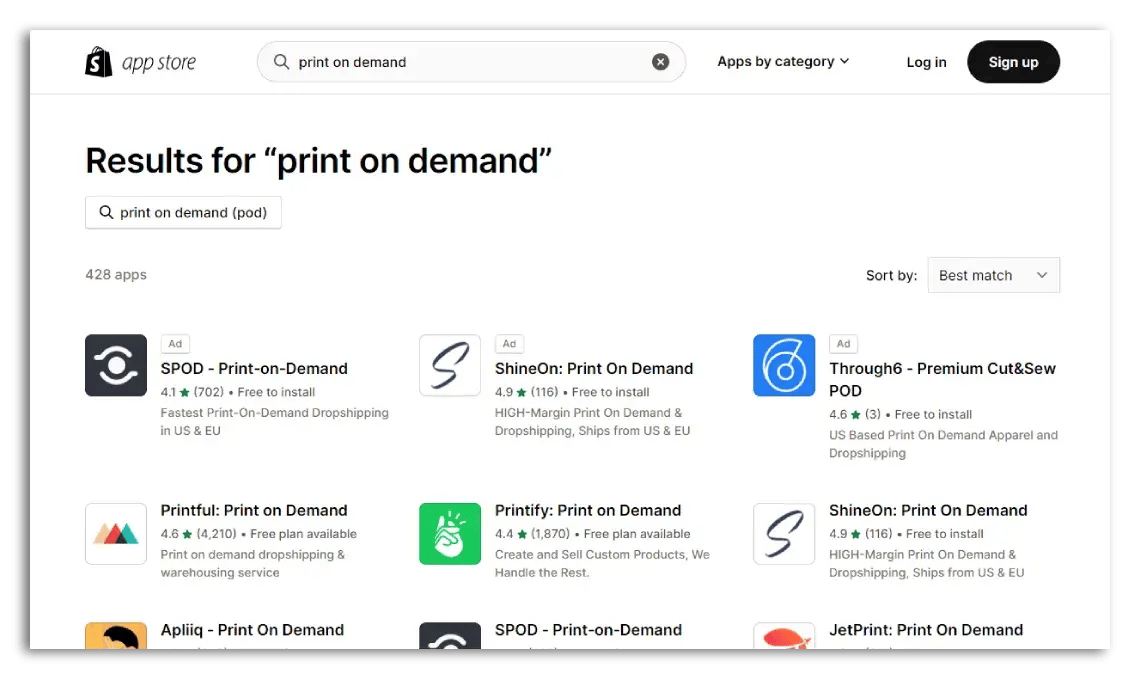Expand the Apps by category menu
The image size is (1140, 680).
[x=783, y=61]
